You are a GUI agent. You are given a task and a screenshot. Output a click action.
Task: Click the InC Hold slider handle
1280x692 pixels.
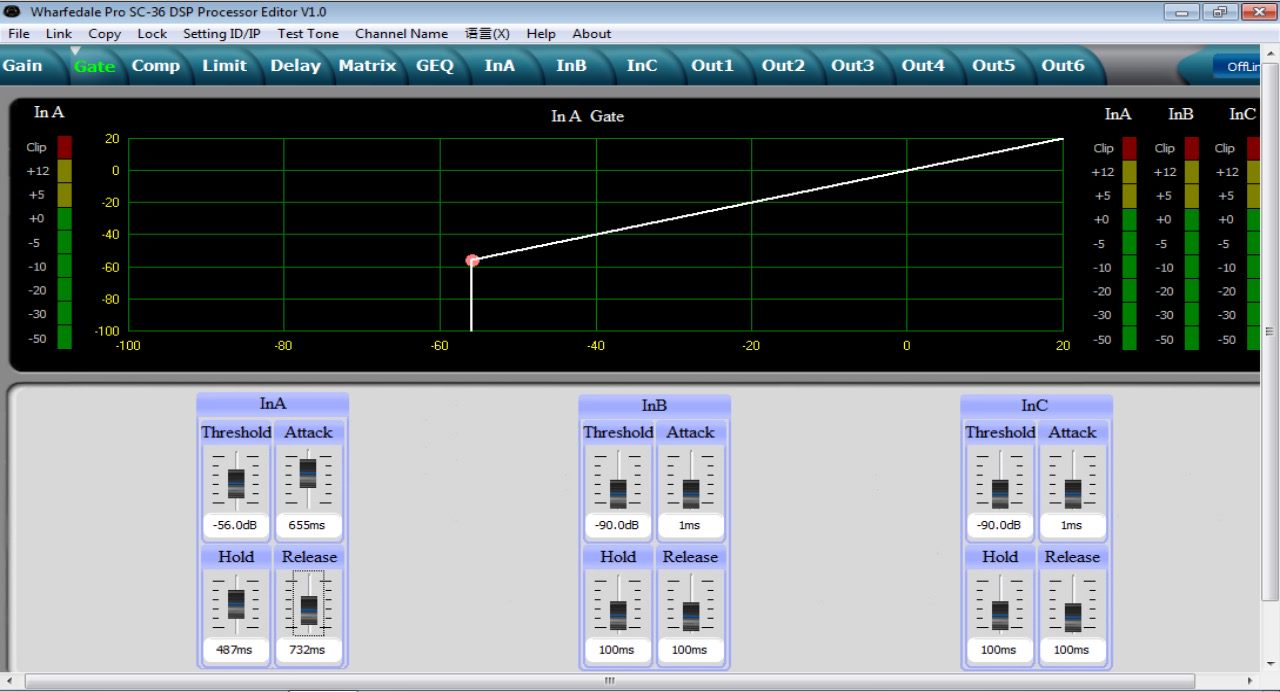tap(1000, 615)
